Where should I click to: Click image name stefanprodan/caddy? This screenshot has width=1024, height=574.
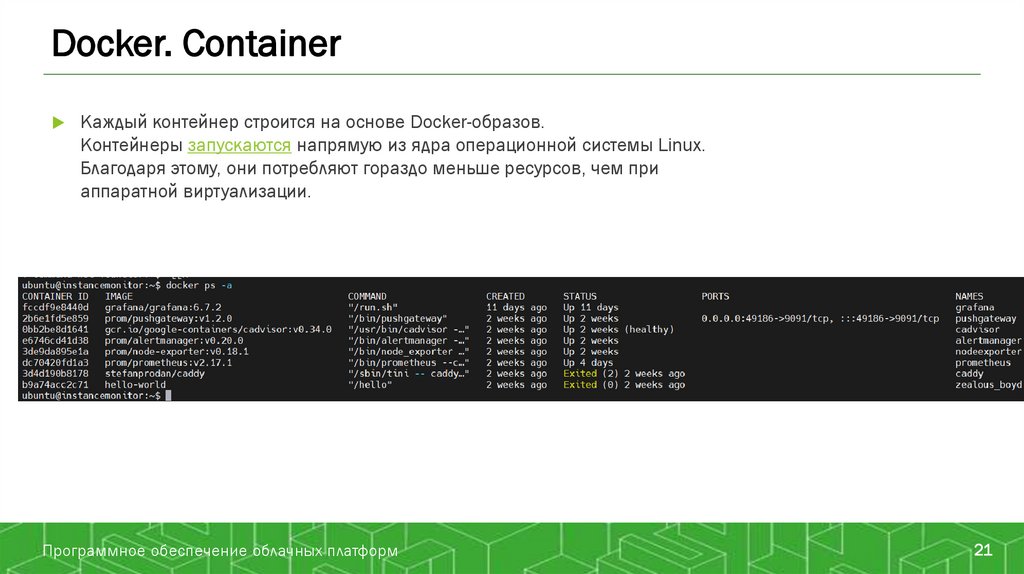coord(155,374)
